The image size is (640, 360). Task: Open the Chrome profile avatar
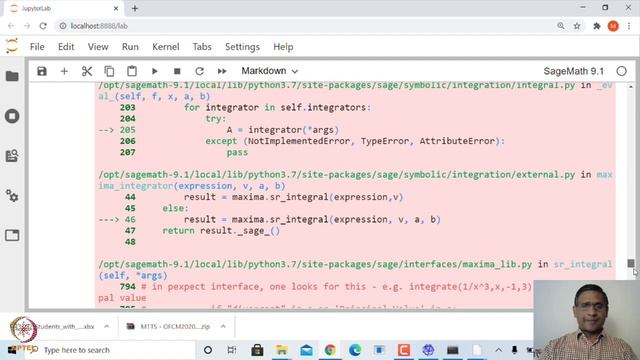click(613, 26)
